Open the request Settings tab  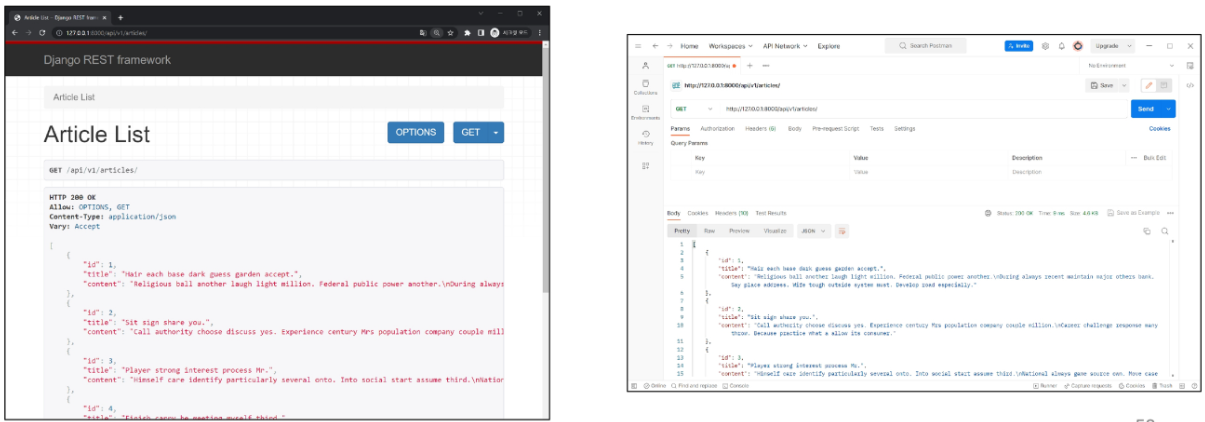pos(904,128)
